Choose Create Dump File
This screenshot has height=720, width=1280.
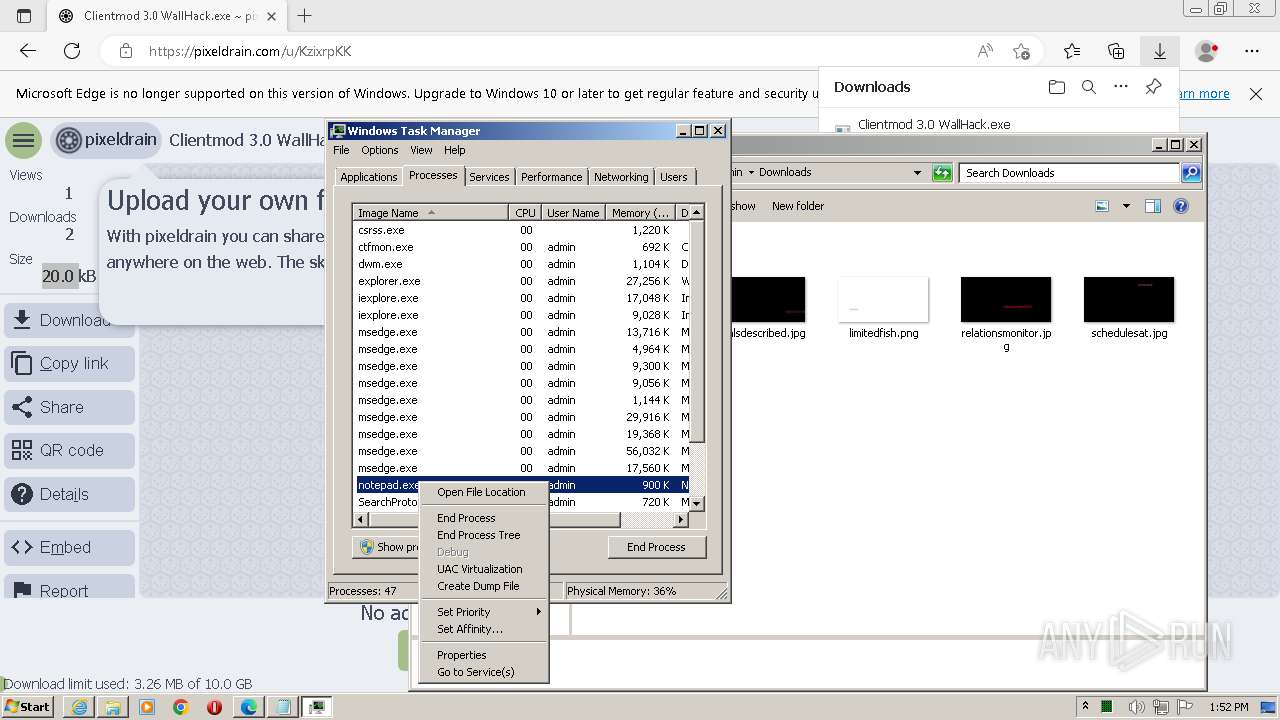(484, 586)
